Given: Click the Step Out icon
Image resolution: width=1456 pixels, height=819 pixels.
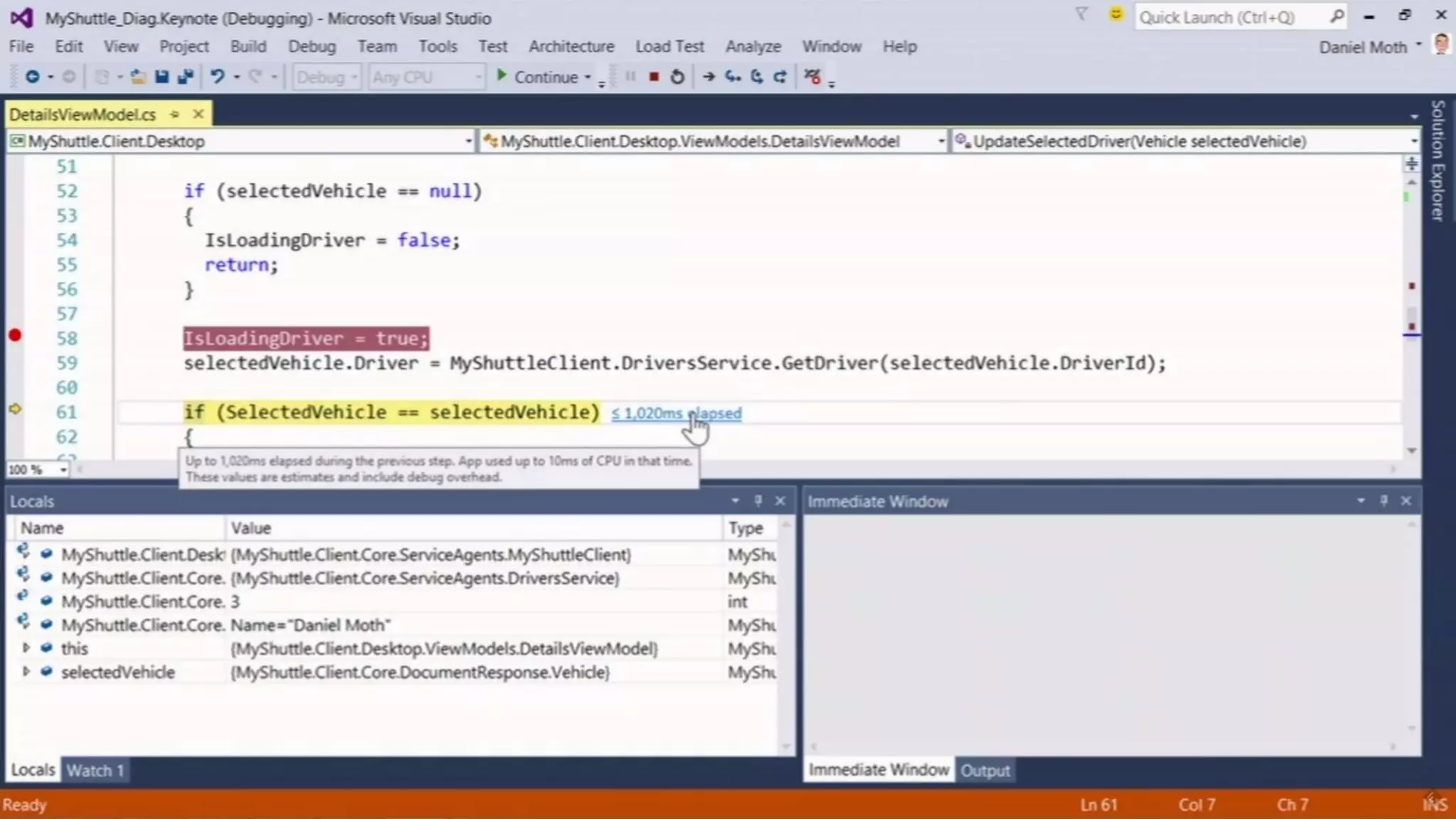Looking at the screenshot, I should [780, 77].
